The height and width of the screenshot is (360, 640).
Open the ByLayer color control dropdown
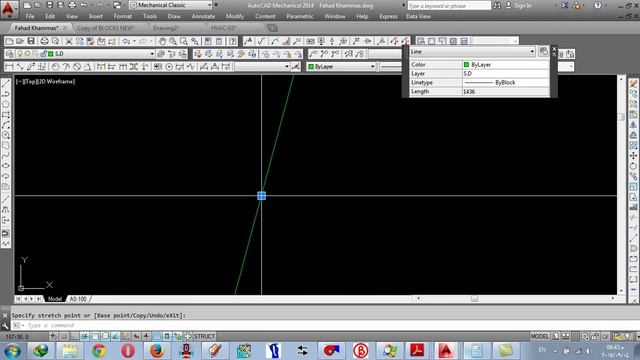(x=341, y=67)
